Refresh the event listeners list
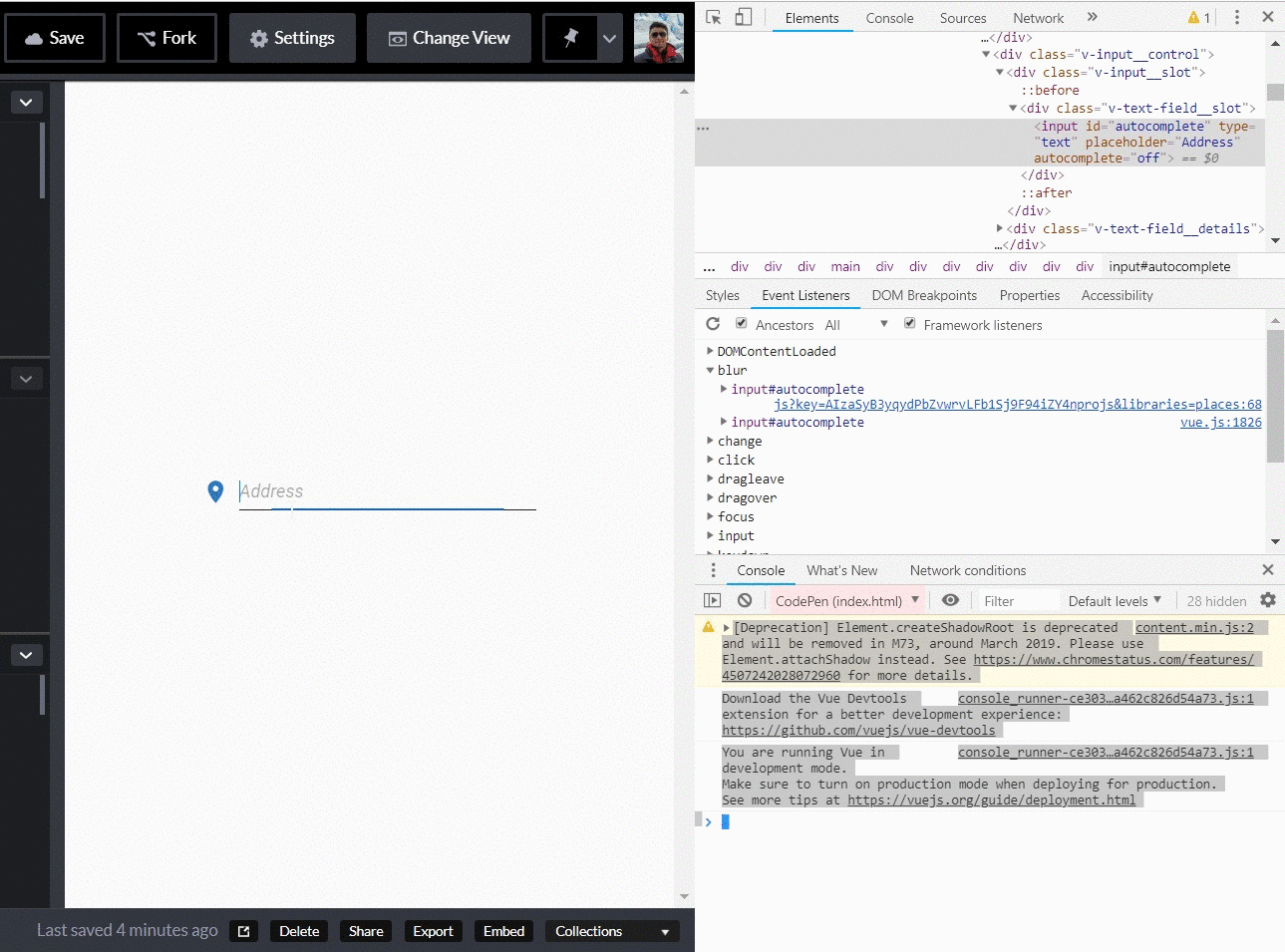The height and width of the screenshot is (952, 1285). tap(713, 324)
